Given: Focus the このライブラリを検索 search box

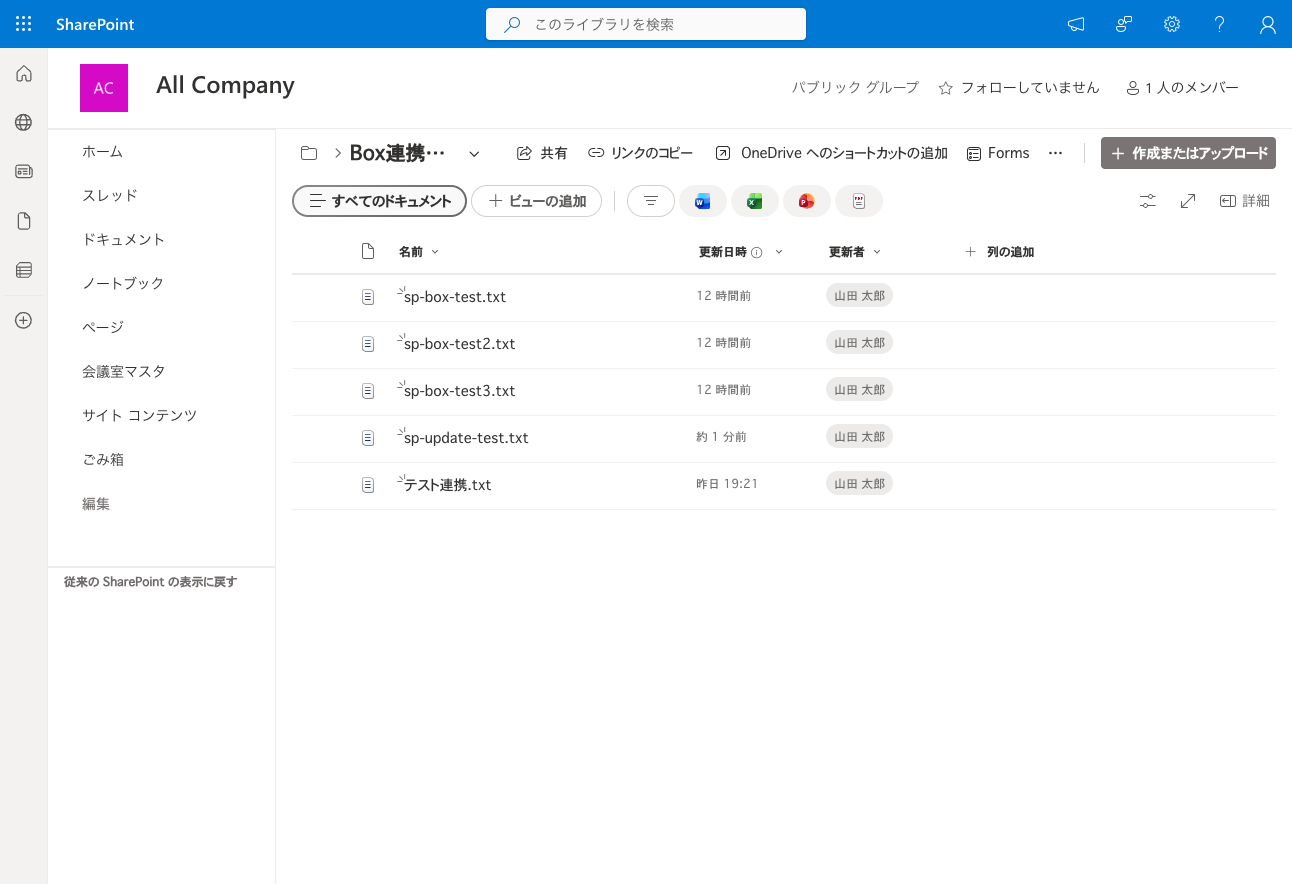Looking at the screenshot, I should (x=646, y=24).
